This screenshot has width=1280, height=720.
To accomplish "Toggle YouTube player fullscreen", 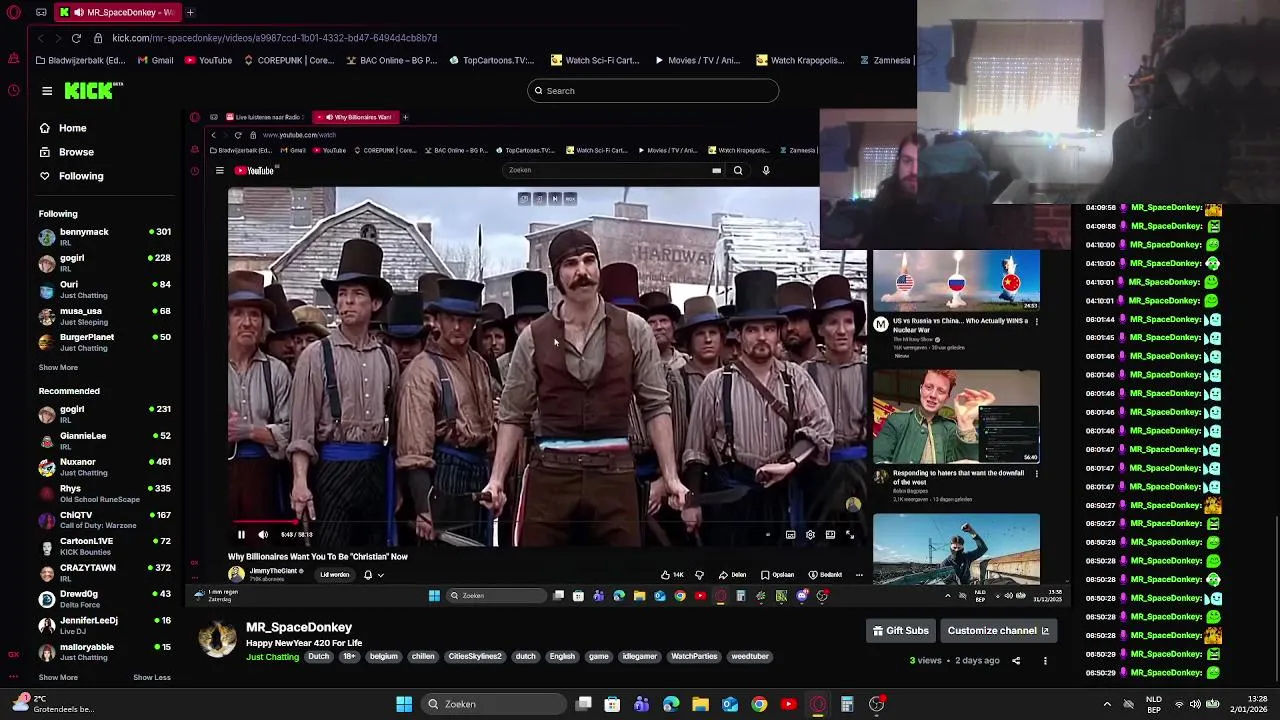I will [x=850, y=535].
